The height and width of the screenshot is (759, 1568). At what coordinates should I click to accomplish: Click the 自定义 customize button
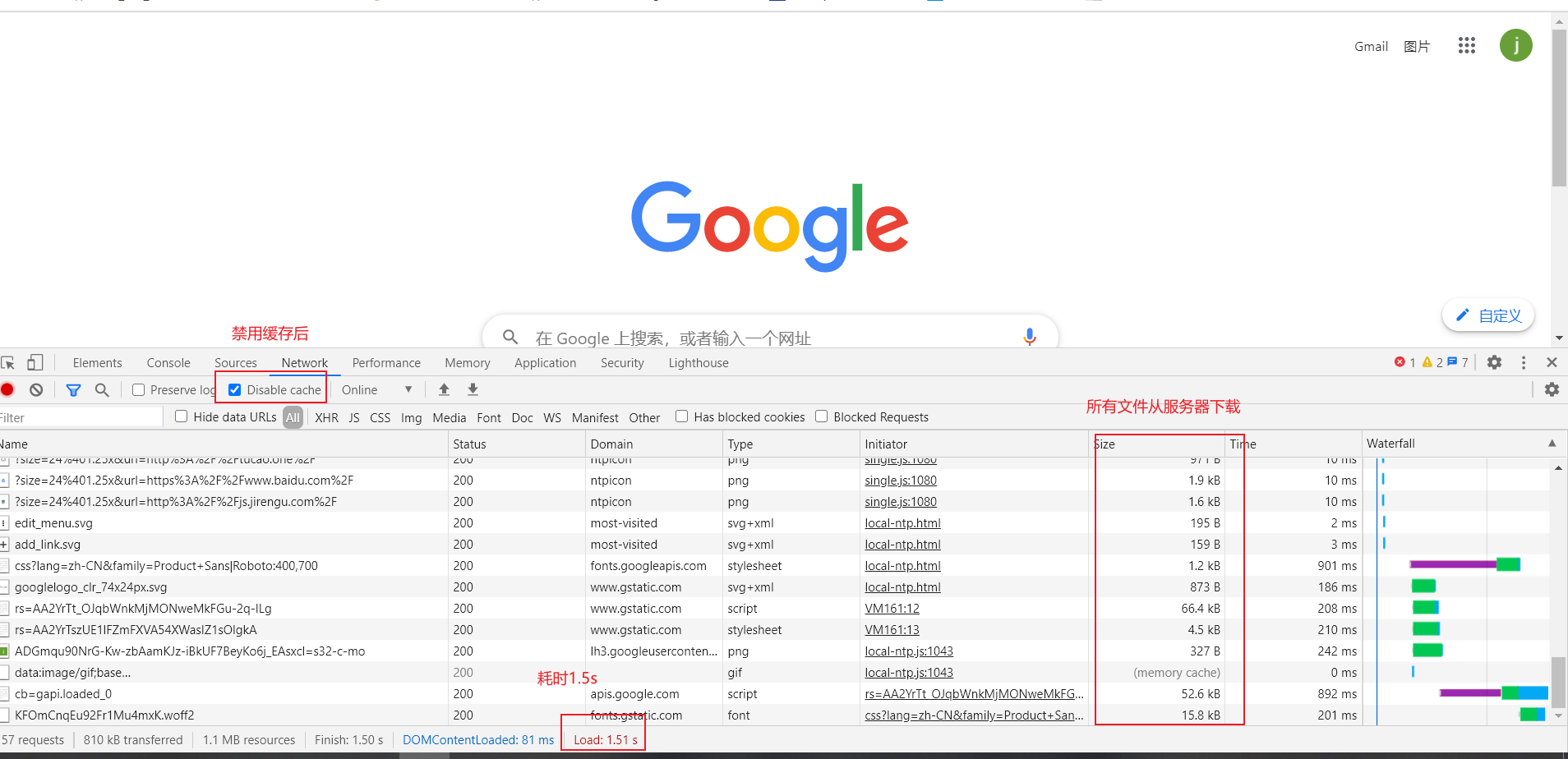[1488, 315]
